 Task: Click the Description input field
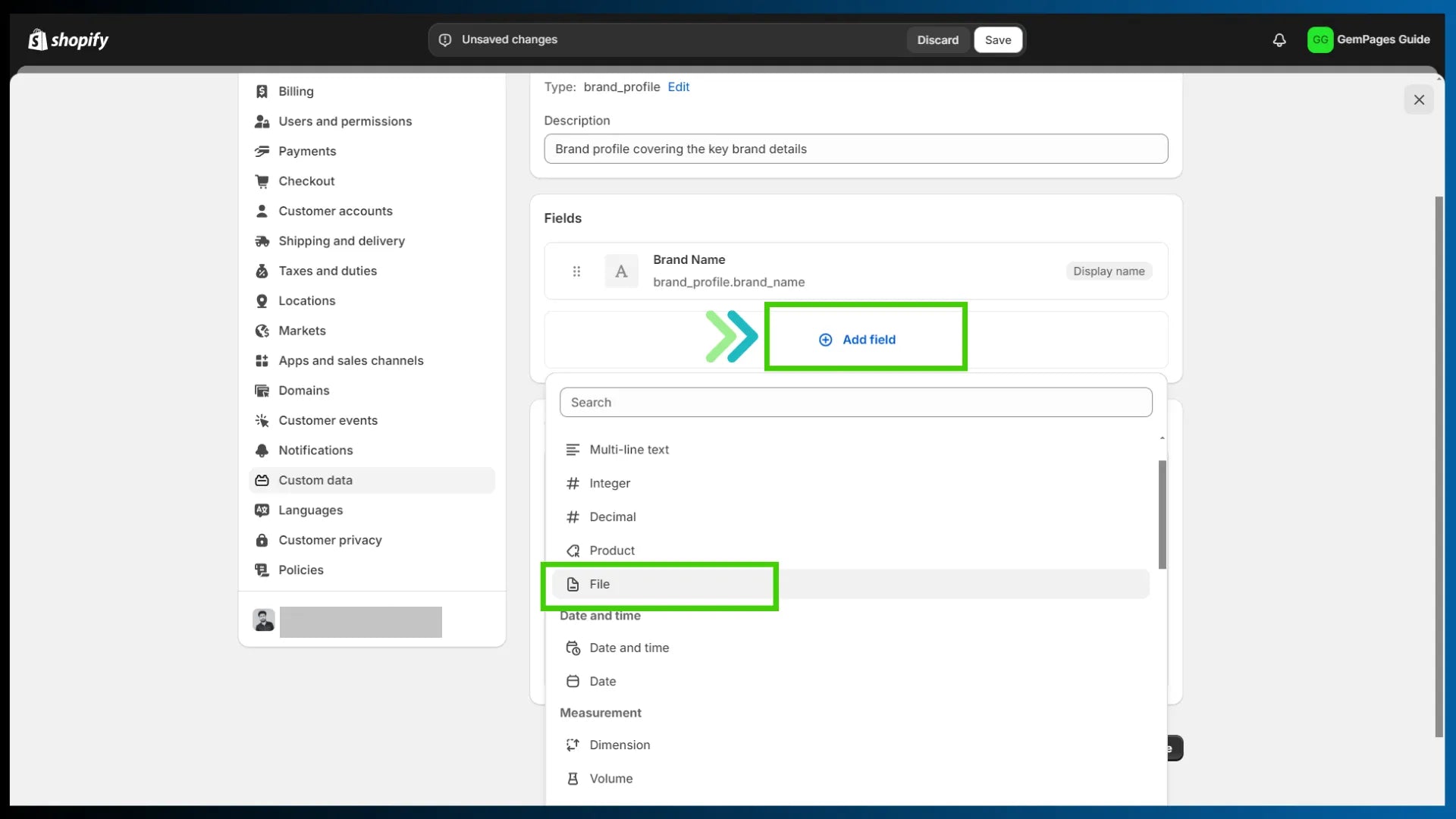(x=856, y=148)
